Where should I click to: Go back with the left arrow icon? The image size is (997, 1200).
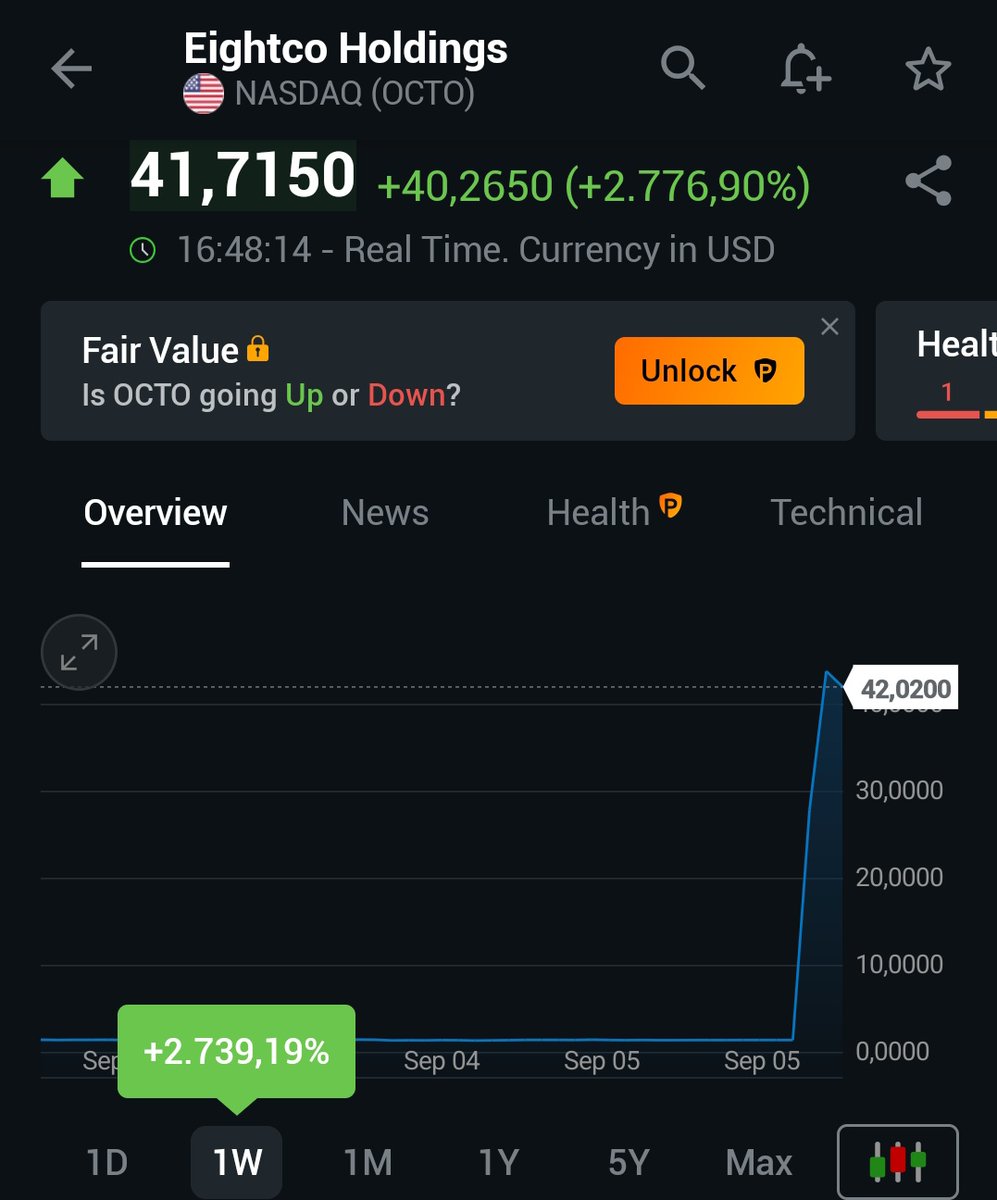(71, 69)
